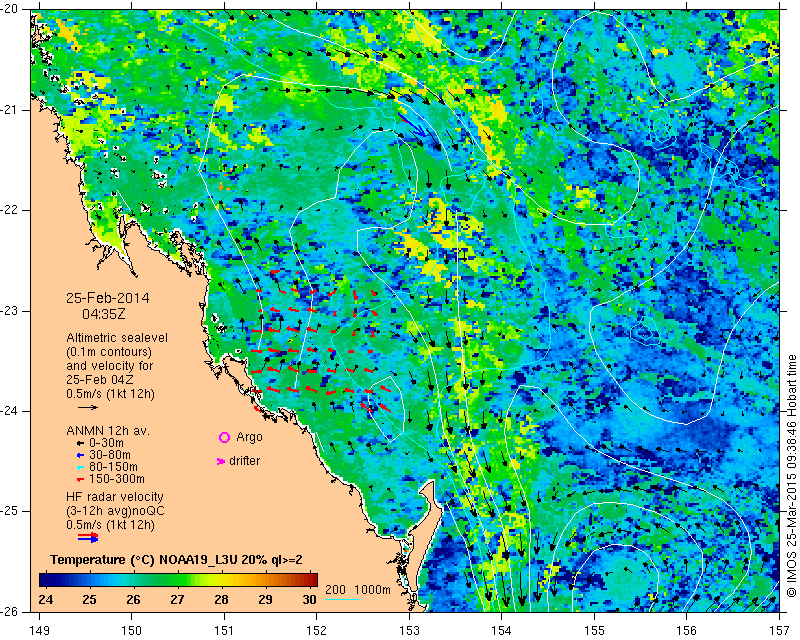Click the '30-80m' depth label
Screen dimensions: 800x640
[x=110, y=455]
